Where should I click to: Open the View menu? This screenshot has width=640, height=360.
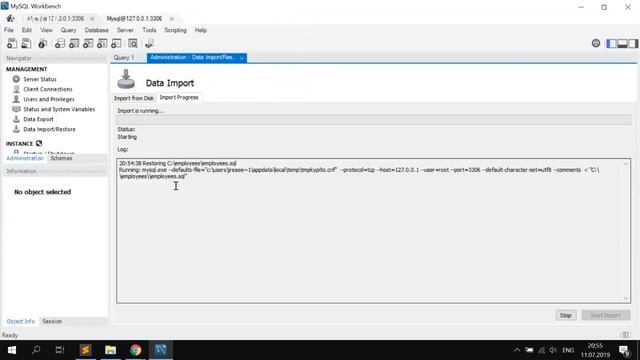46,30
